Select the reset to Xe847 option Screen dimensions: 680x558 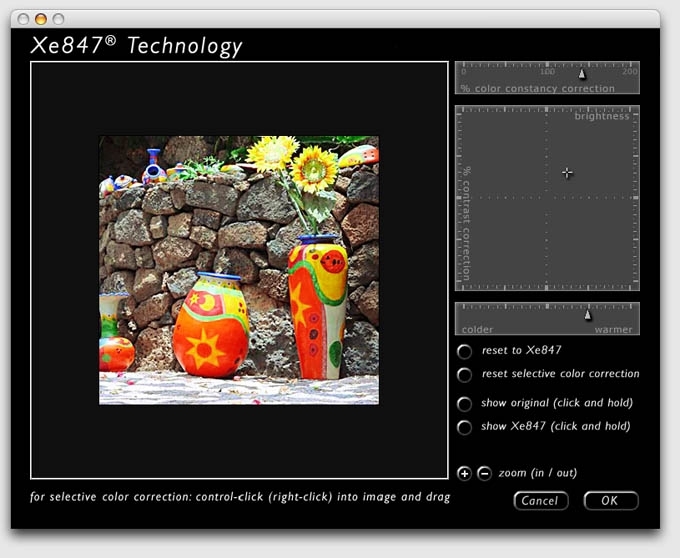point(464,351)
